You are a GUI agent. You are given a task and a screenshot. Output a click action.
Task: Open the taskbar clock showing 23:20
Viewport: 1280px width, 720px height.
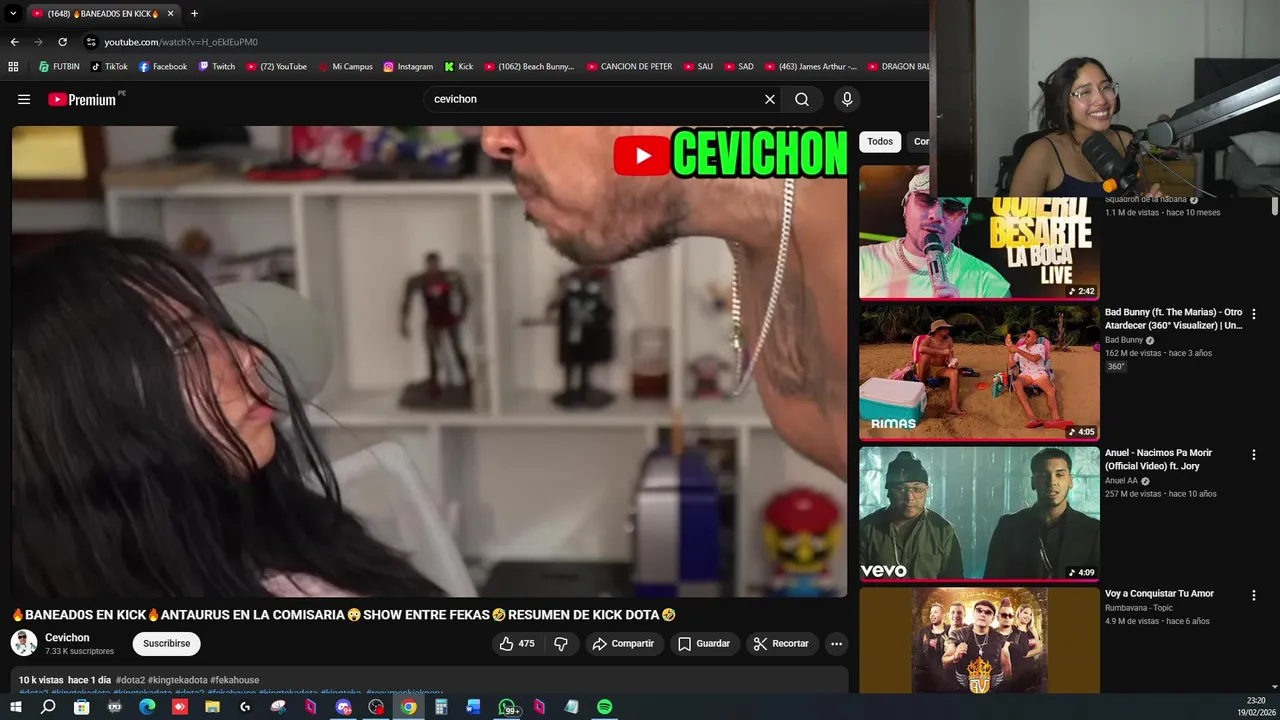1255,706
